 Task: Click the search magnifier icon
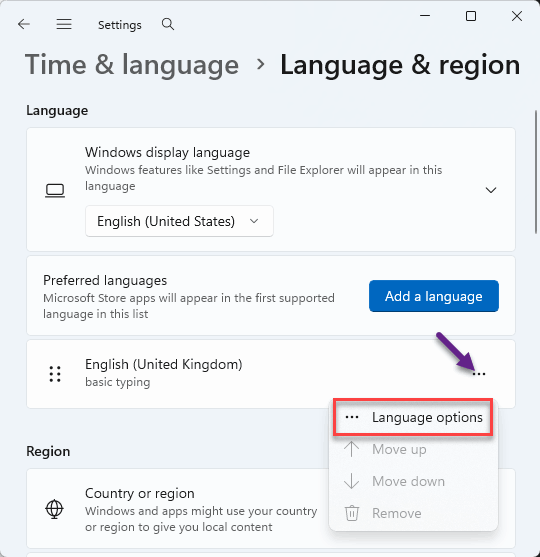click(x=168, y=24)
